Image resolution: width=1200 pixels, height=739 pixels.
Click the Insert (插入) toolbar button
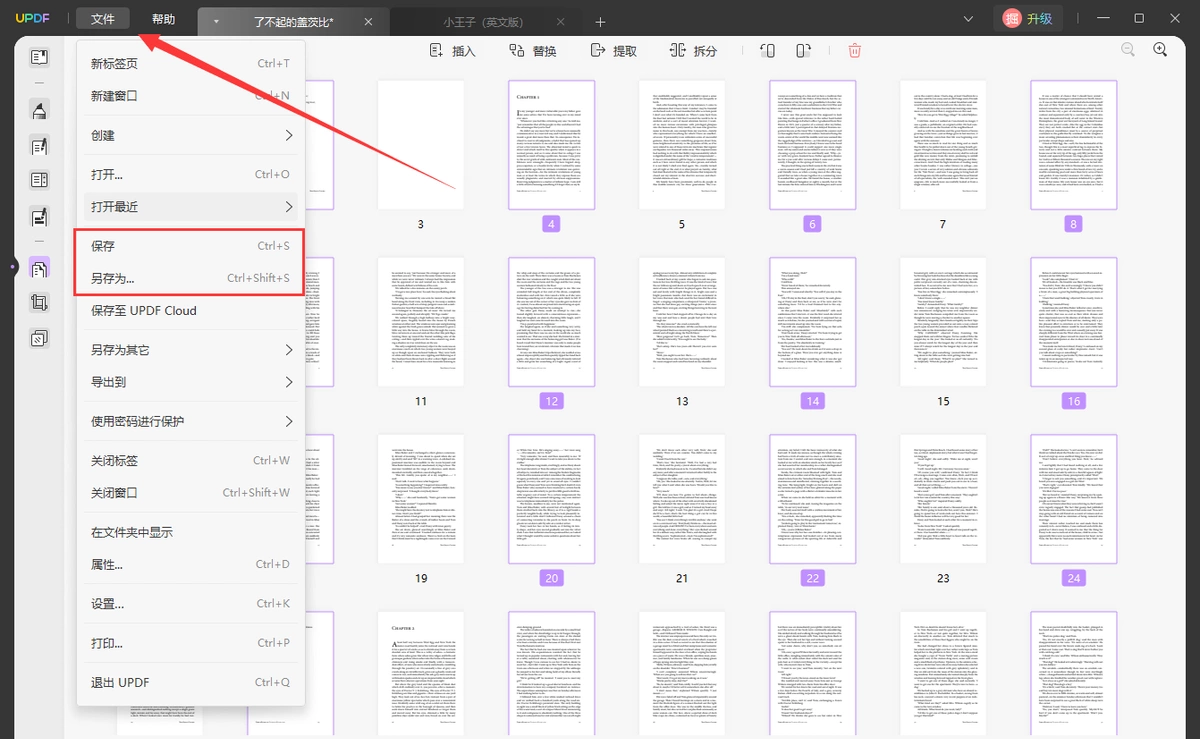coord(453,50)
